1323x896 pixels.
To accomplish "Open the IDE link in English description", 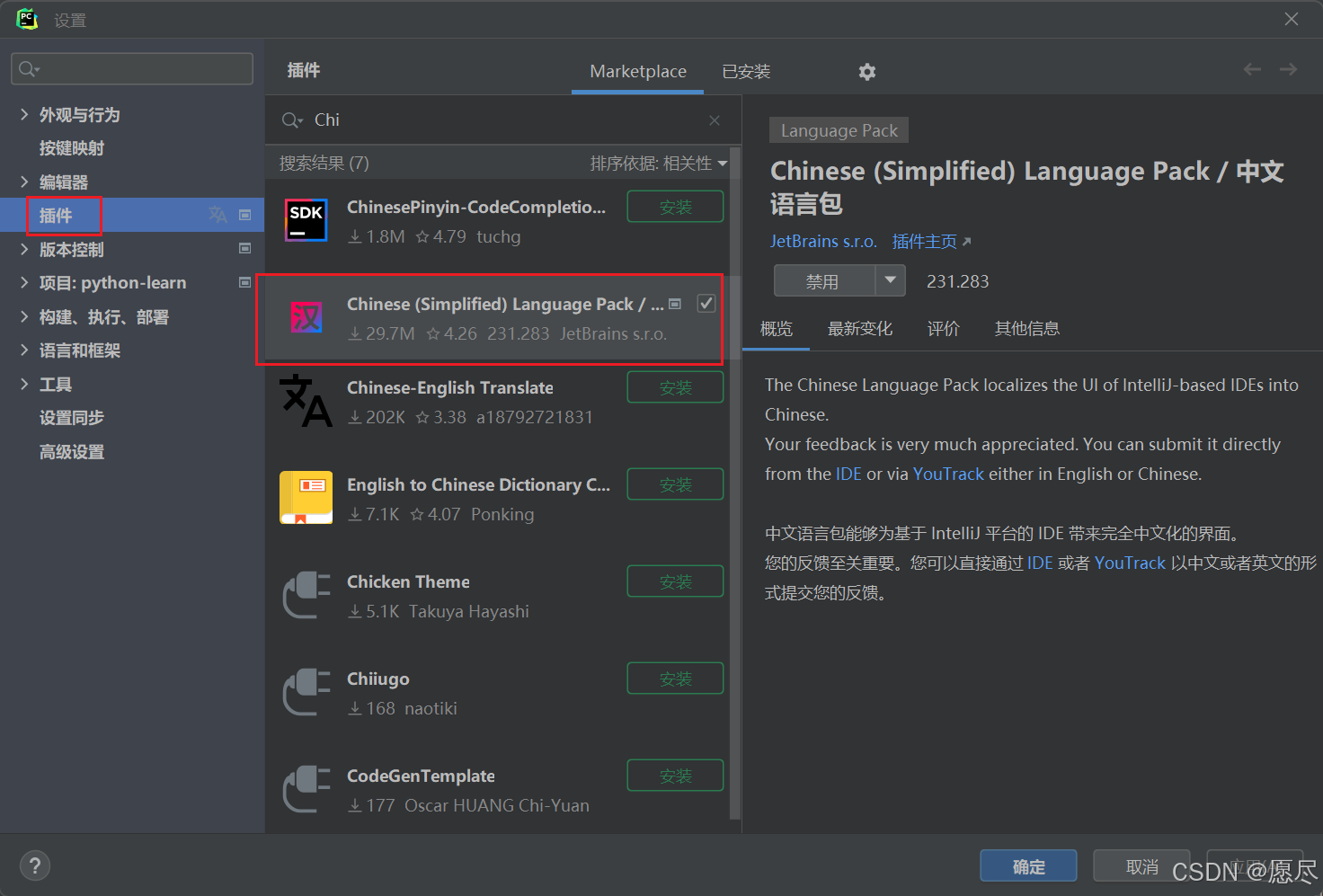I will pyautogui.click(x=848, y=474).
